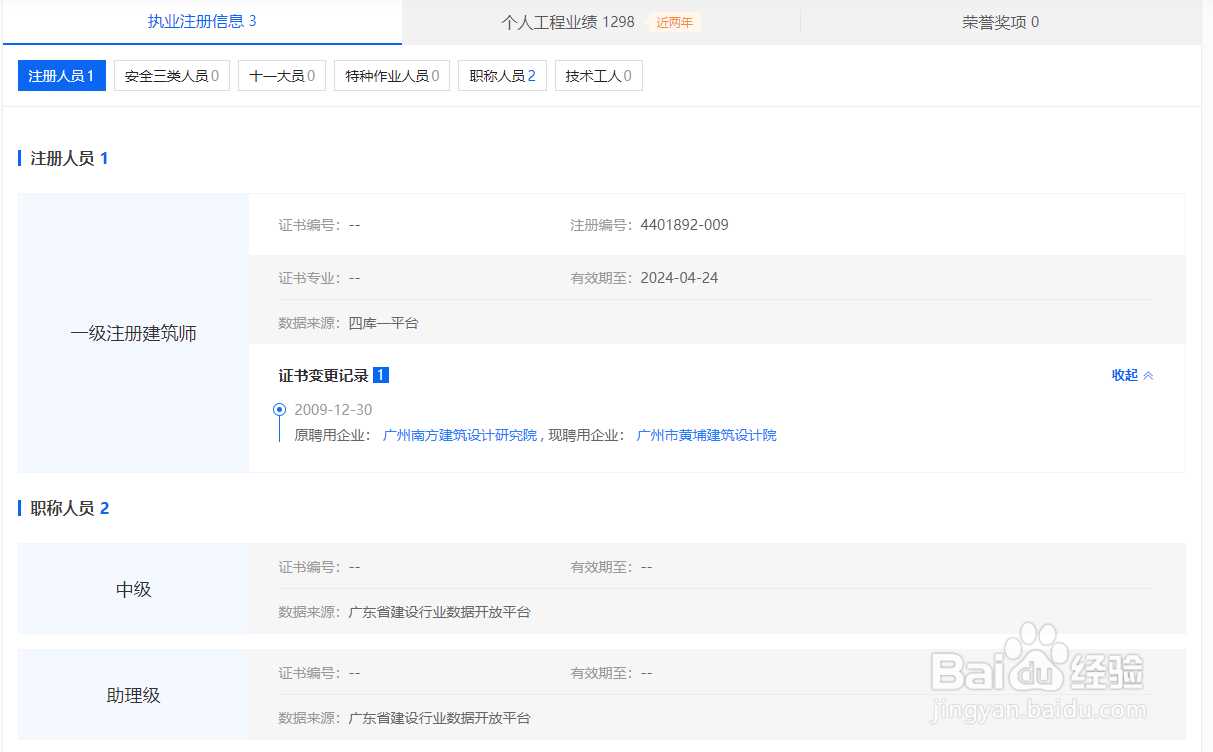Open 广州南方建筑设计研究院 link
This screenshot has width=1213, height=752.
460,435
